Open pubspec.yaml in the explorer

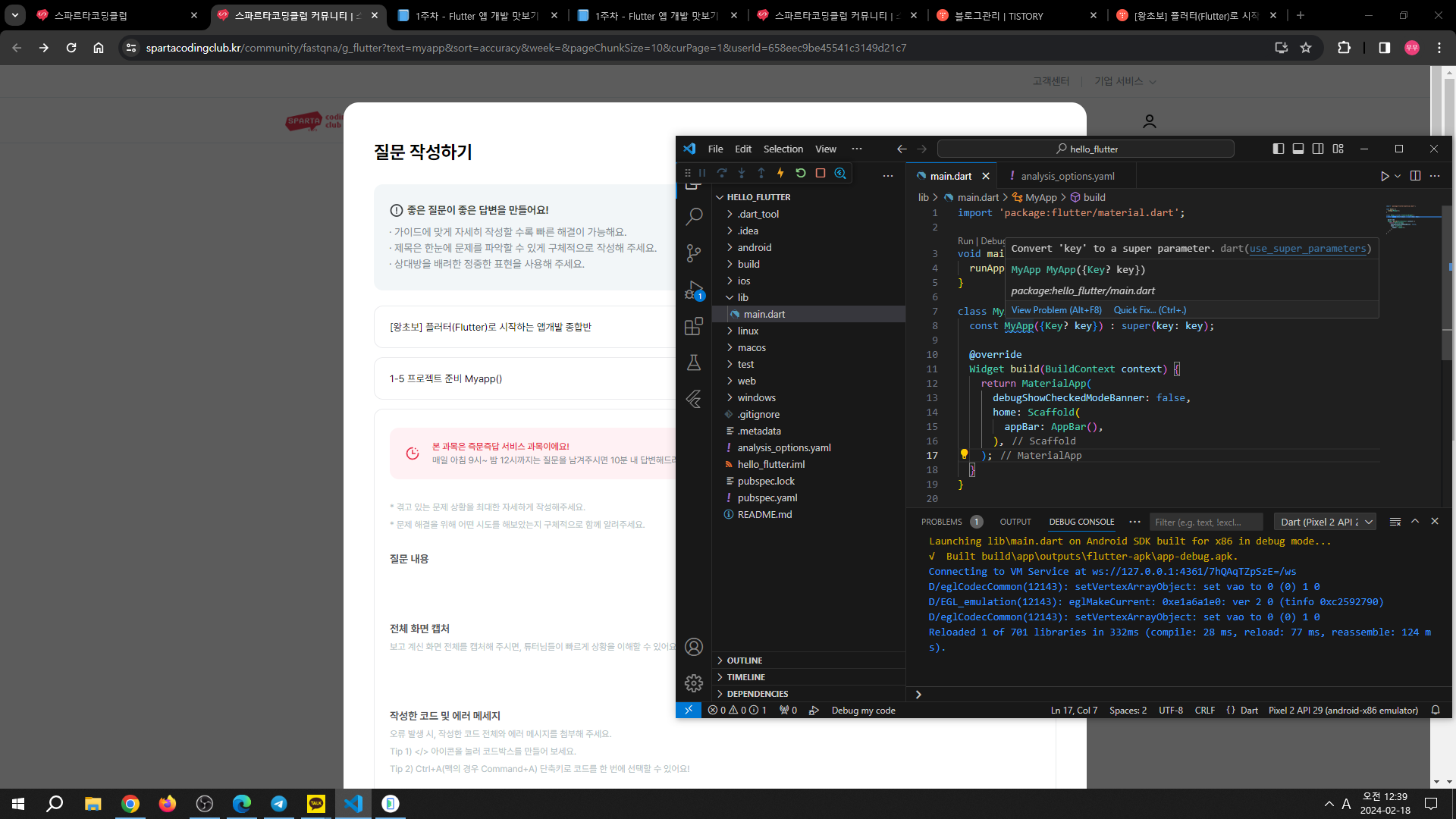pyautogui.click(x=767, y=497)
